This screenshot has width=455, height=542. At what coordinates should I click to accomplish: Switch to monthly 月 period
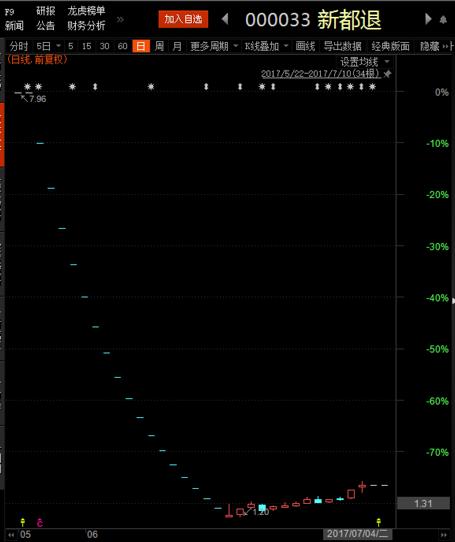(177, 46)
